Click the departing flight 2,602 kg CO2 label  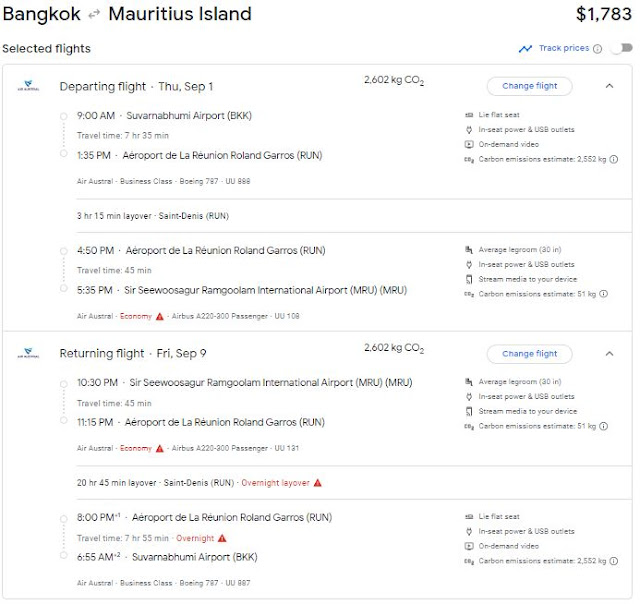[x=394, y=80]
